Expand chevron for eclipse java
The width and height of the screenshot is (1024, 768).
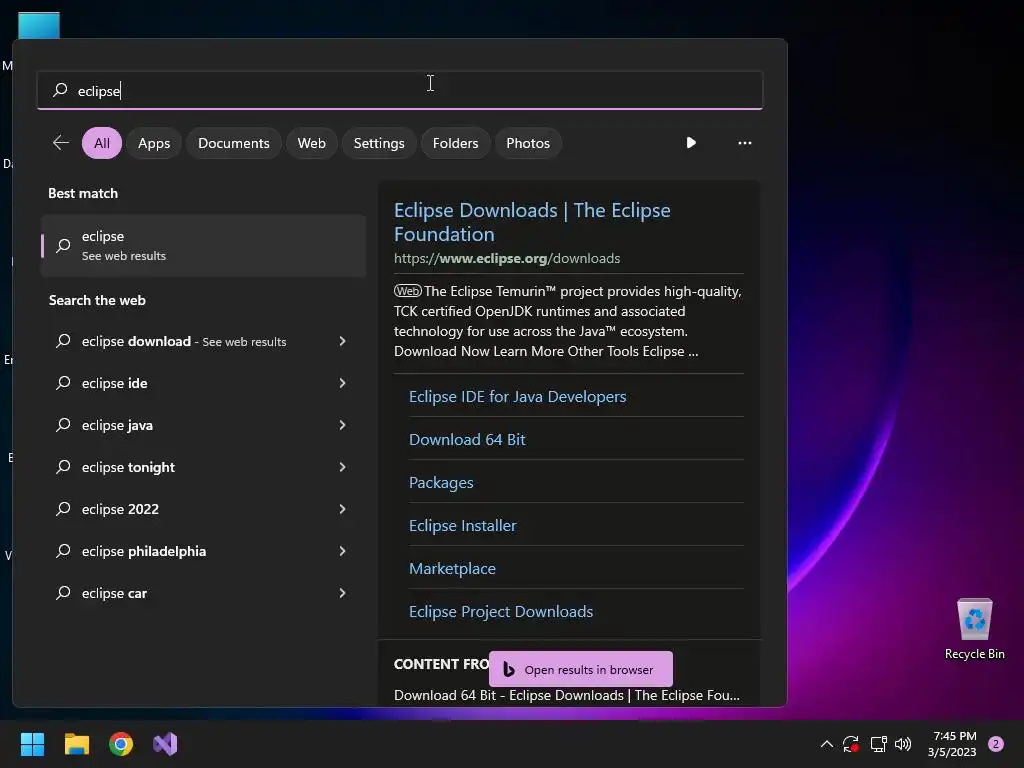click(x=342, y=425)
